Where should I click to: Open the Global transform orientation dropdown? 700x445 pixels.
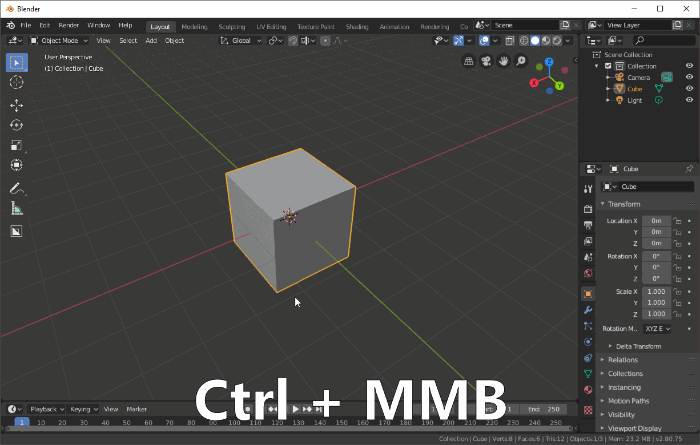click(241, 41)
